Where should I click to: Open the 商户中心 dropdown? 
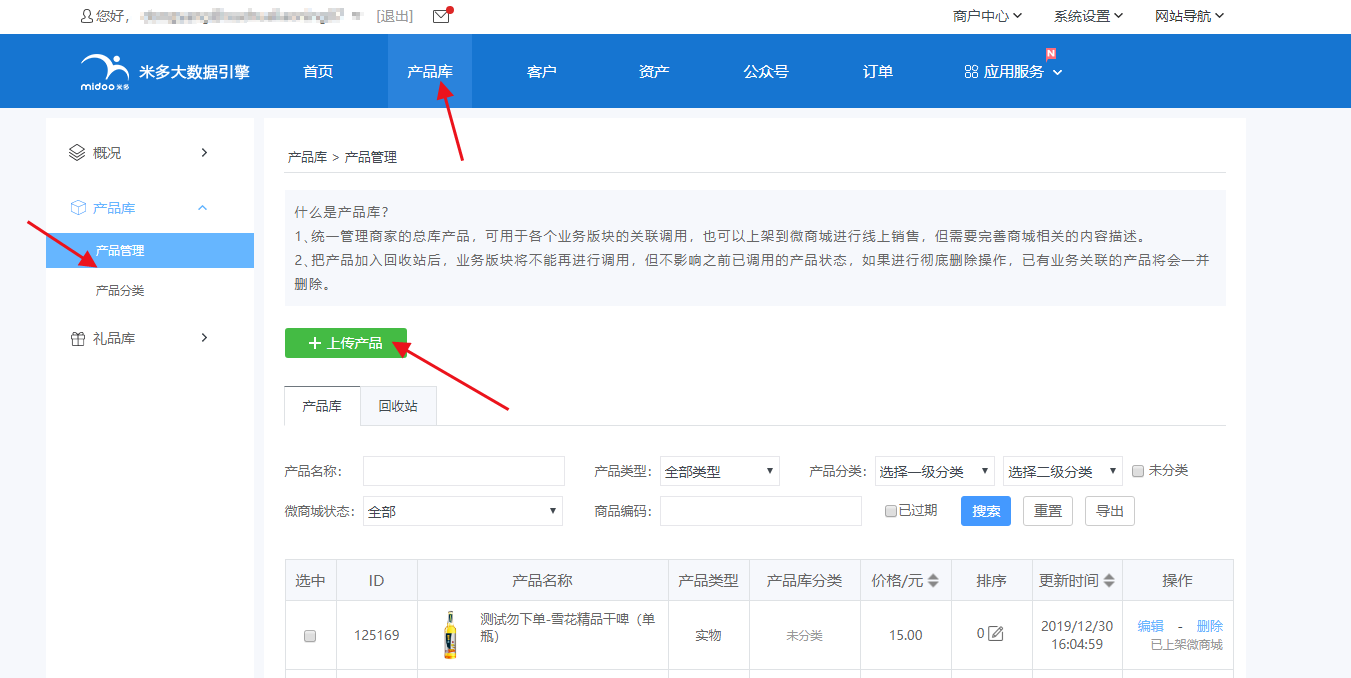pyautogui.click(x=987, y=16)
